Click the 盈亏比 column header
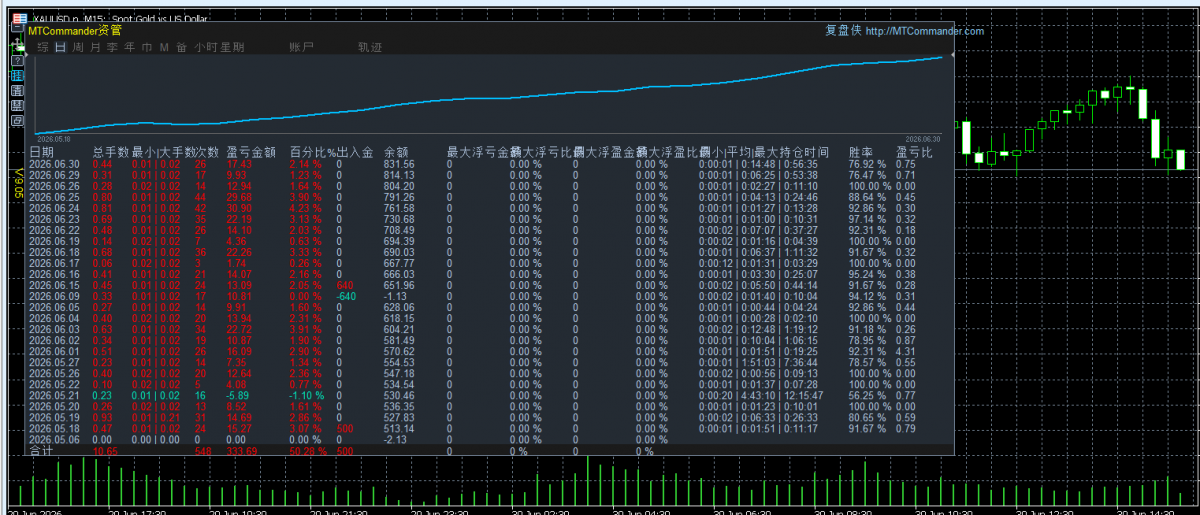The width and height of the screenshot is (1200, 515). tap(913, 153)
